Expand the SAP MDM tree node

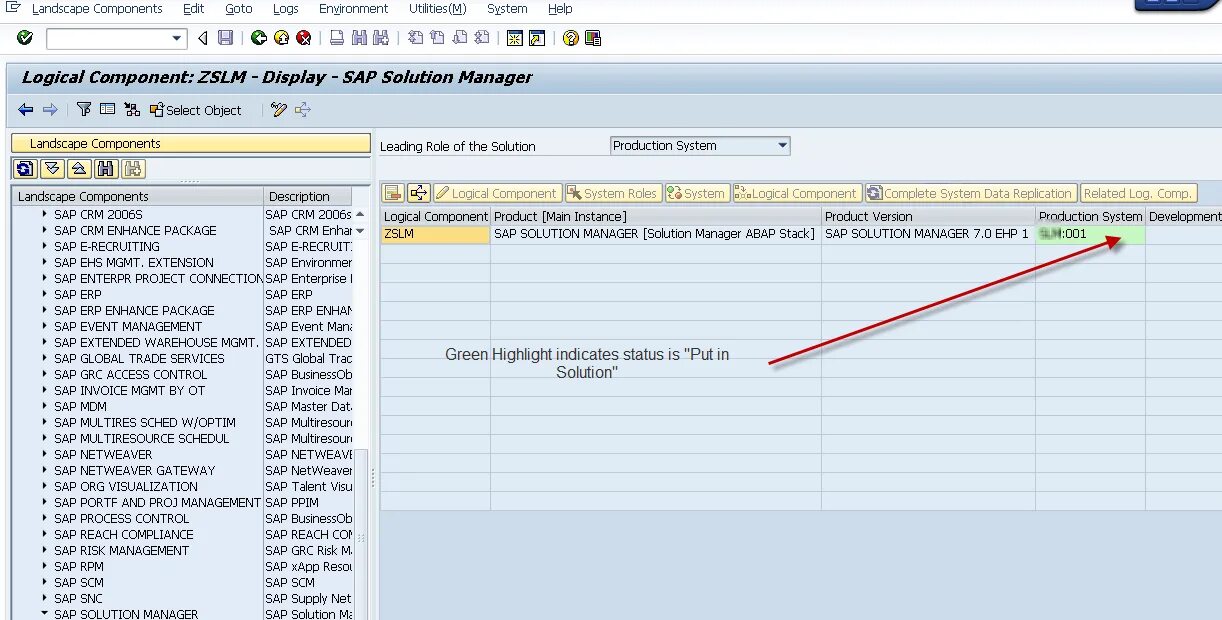45,406
